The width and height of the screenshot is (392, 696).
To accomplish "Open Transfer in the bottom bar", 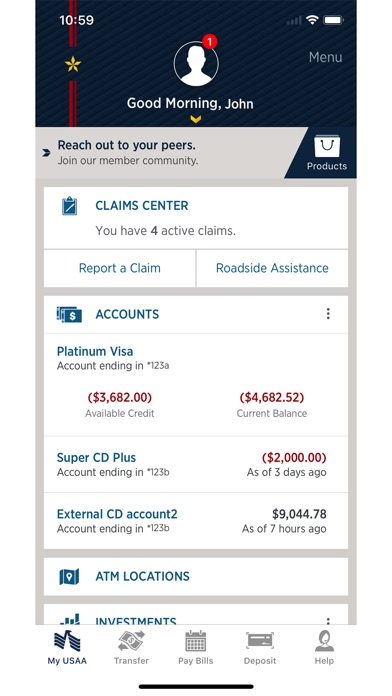I will tap(131, 648).
